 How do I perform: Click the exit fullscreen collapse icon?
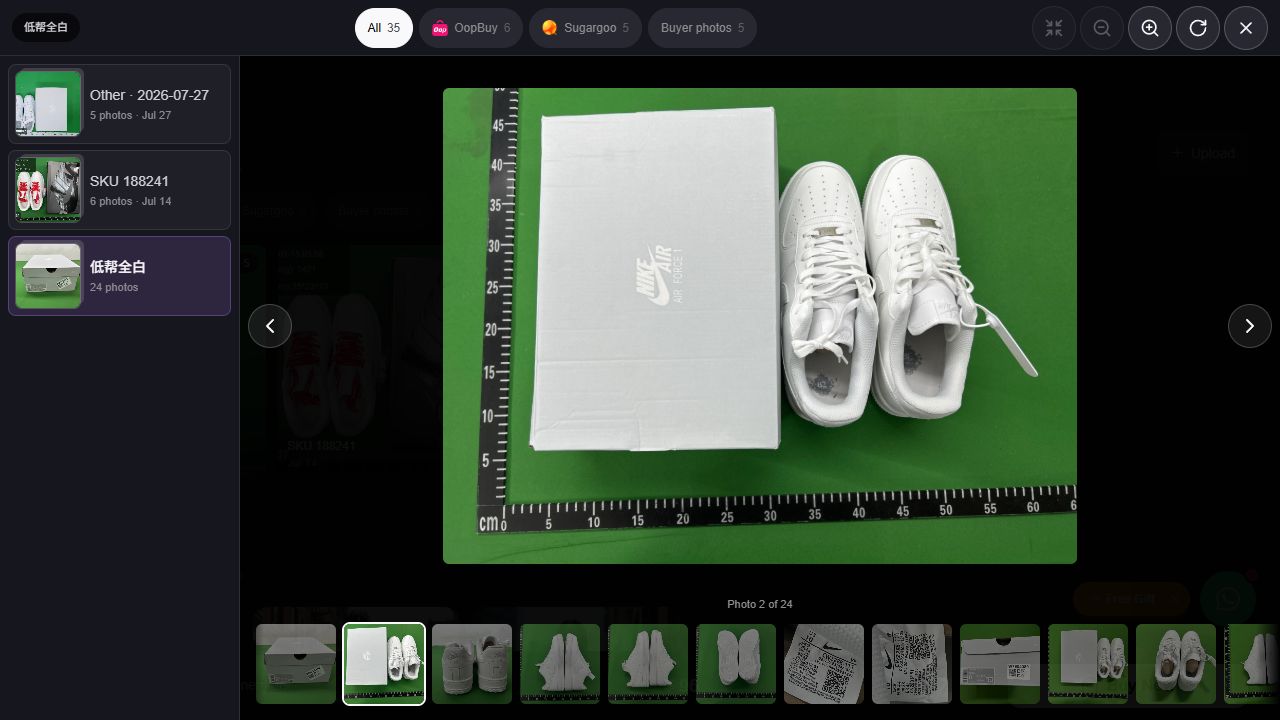[x=1054, y=28]
